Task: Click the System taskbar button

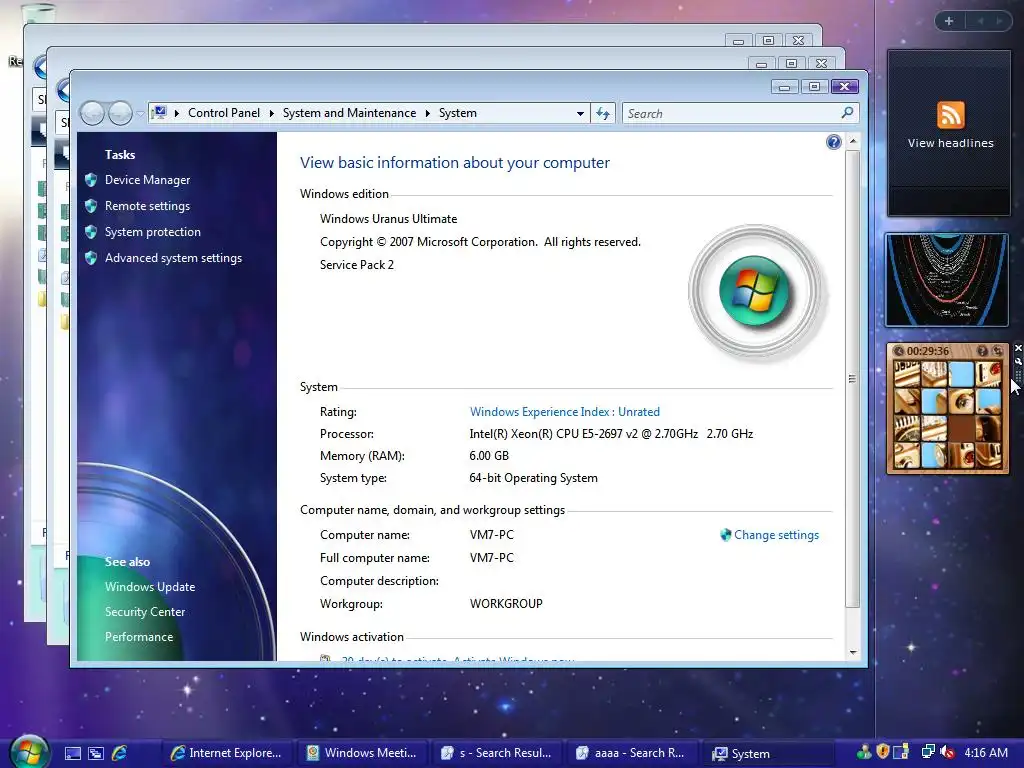Action: (768, 753)
